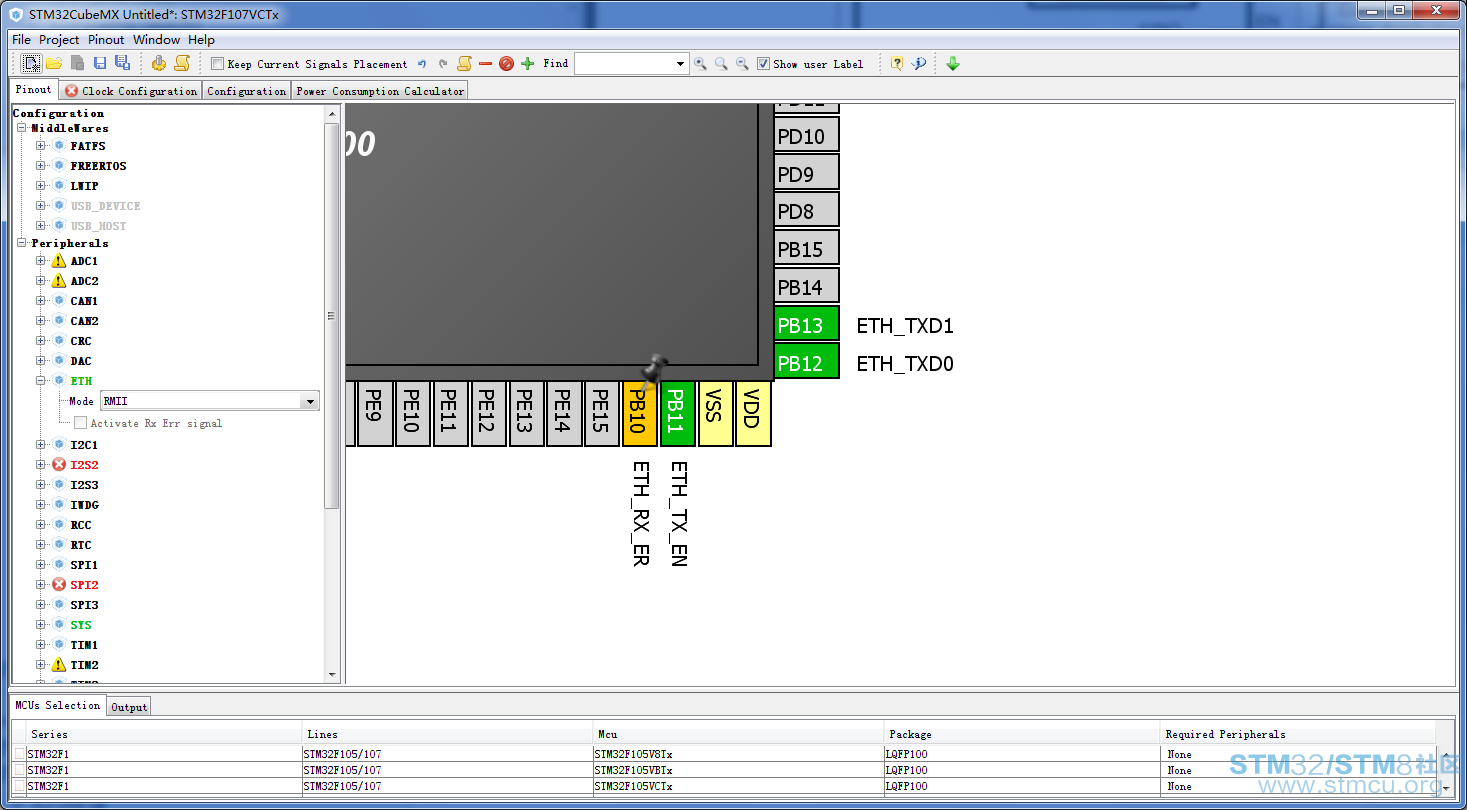The image size is (1467, 810).
Task: Check the STM32F105VBTx row checkbox
Action: (20, 770)
